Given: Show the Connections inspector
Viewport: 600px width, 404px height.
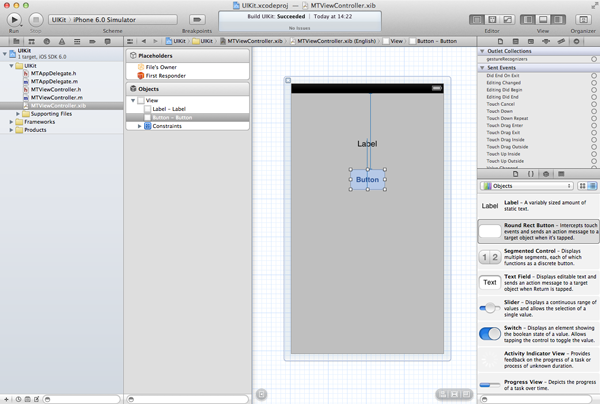Looking at the screenshot, I should pyautogui.click(x=576, y=41).
